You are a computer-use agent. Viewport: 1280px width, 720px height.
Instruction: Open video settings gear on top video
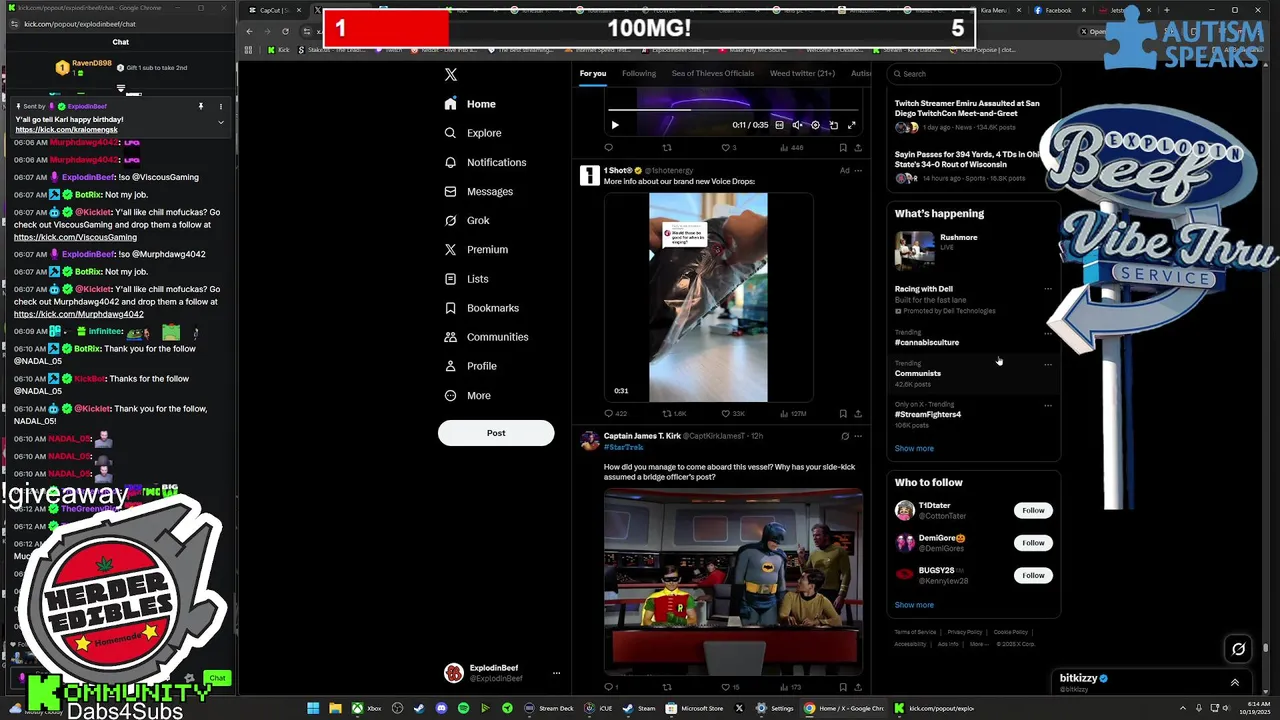click(815, 125)
